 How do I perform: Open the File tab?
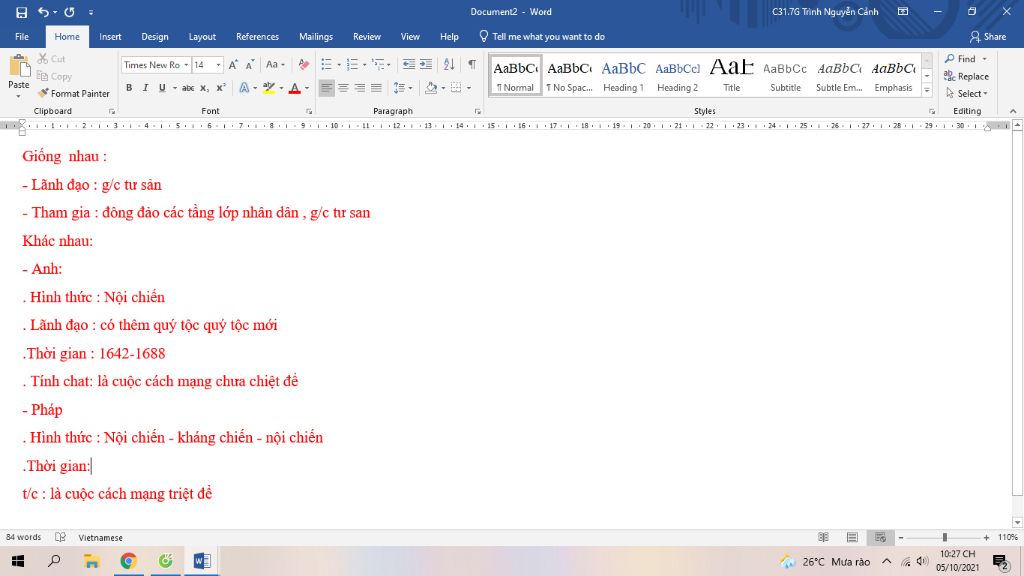click(x=22, y=37)
